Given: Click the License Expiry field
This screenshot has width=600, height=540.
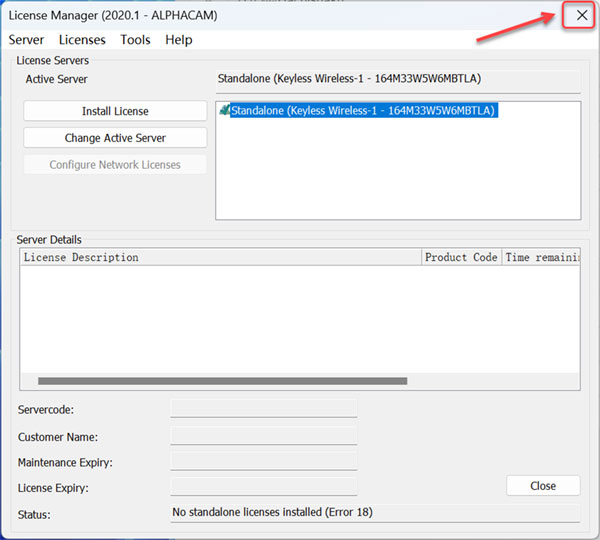Looking at the screenshot, I should pos(263,487).
